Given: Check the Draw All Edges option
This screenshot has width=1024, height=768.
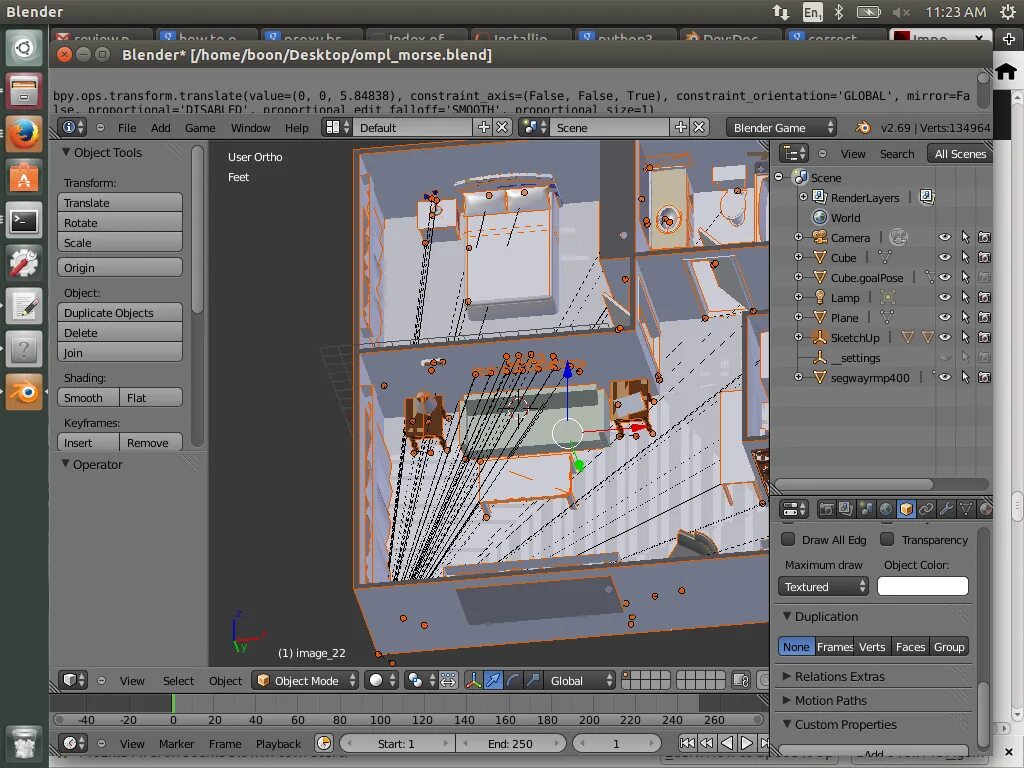Looking at the screenshot, I should click(x=788, y=539).
